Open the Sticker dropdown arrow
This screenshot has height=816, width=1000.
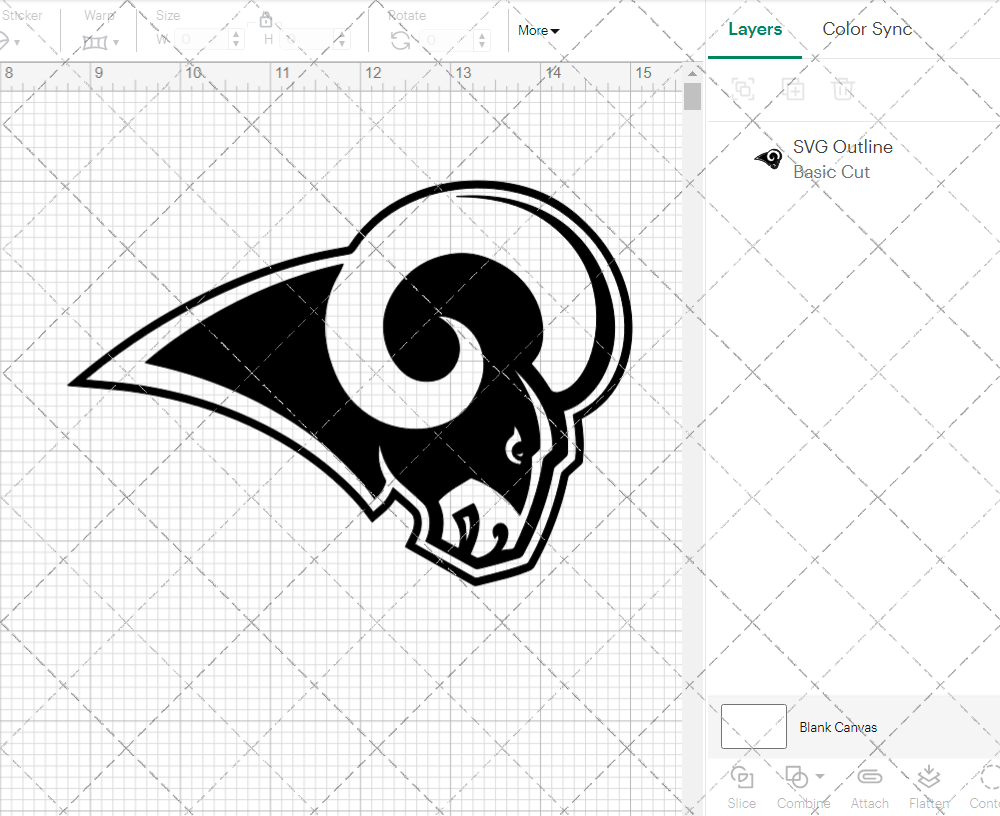click(x=17, y=42)
